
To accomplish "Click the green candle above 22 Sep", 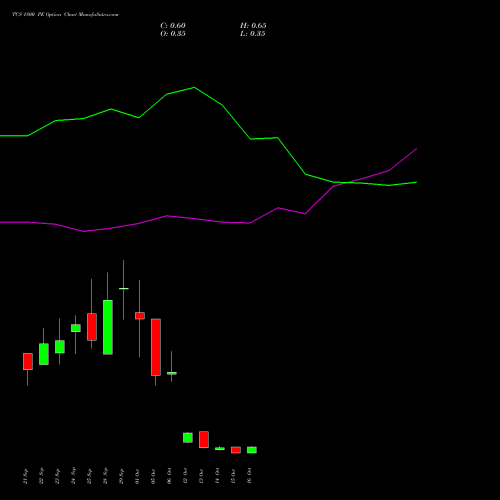I will click(x=44, y=354).
